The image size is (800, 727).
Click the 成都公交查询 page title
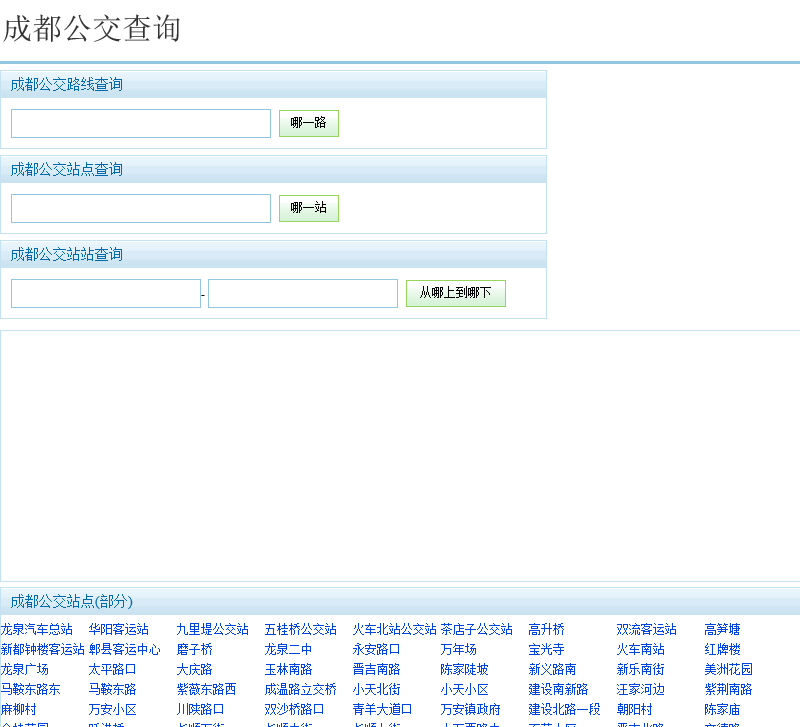point(92,29)
